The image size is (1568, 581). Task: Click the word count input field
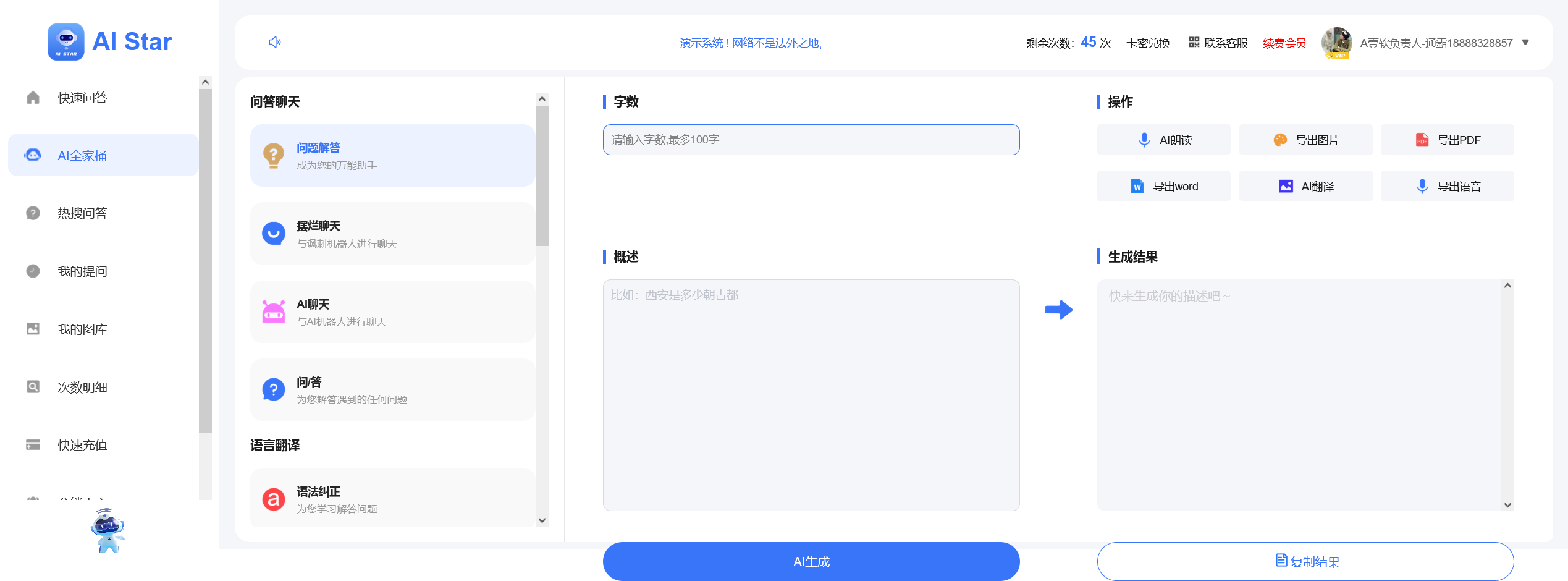(x=811, y=140)
